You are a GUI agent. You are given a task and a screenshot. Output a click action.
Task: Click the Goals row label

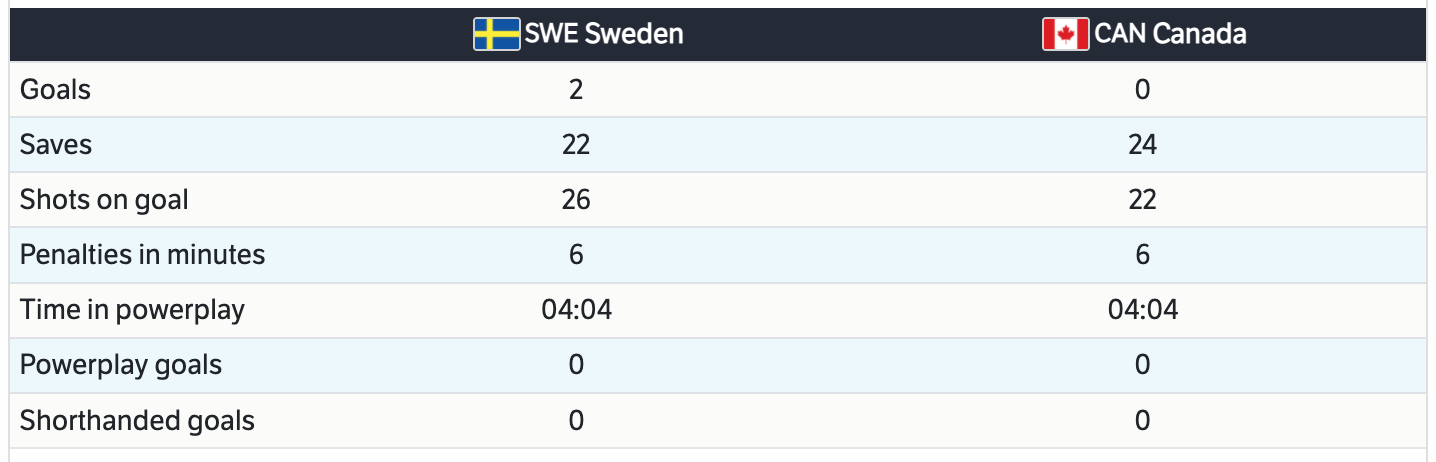(55, 90)
